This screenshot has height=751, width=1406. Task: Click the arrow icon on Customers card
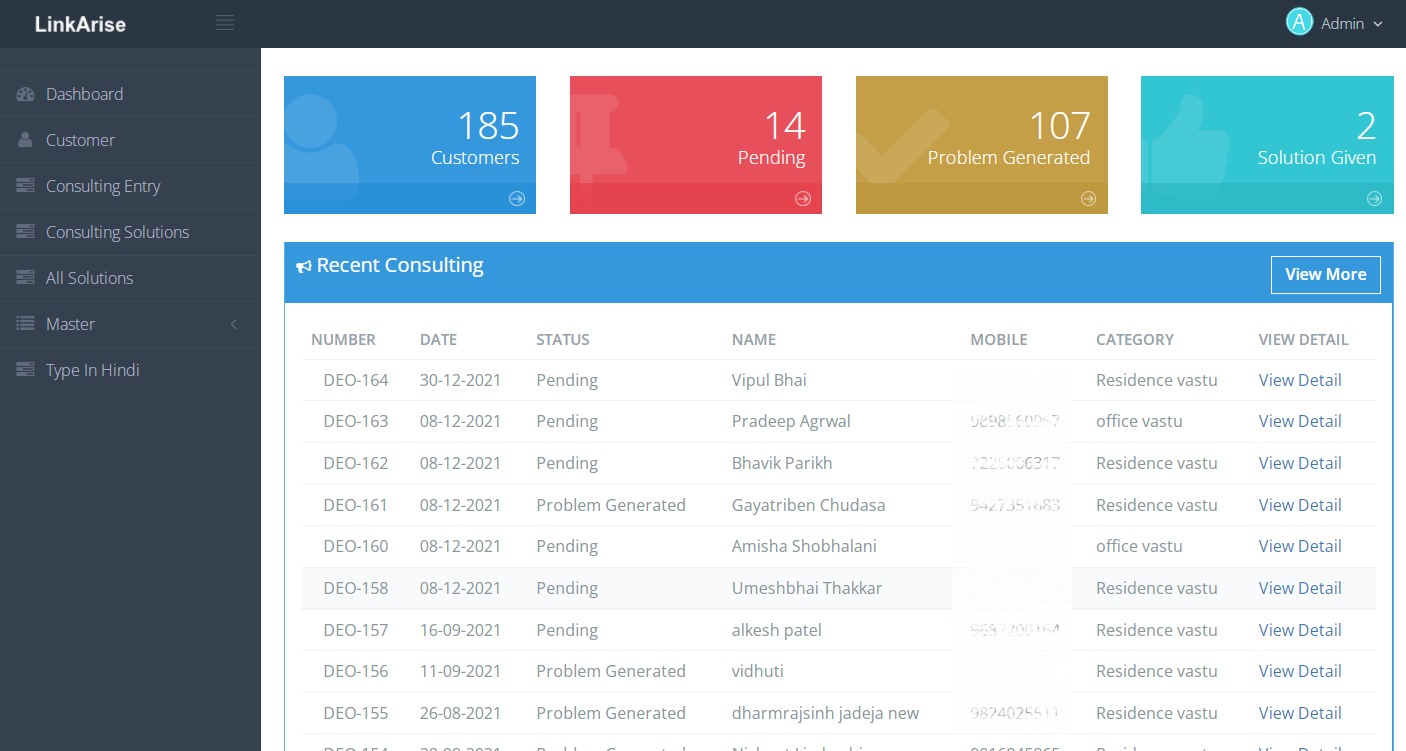(517, 198)
